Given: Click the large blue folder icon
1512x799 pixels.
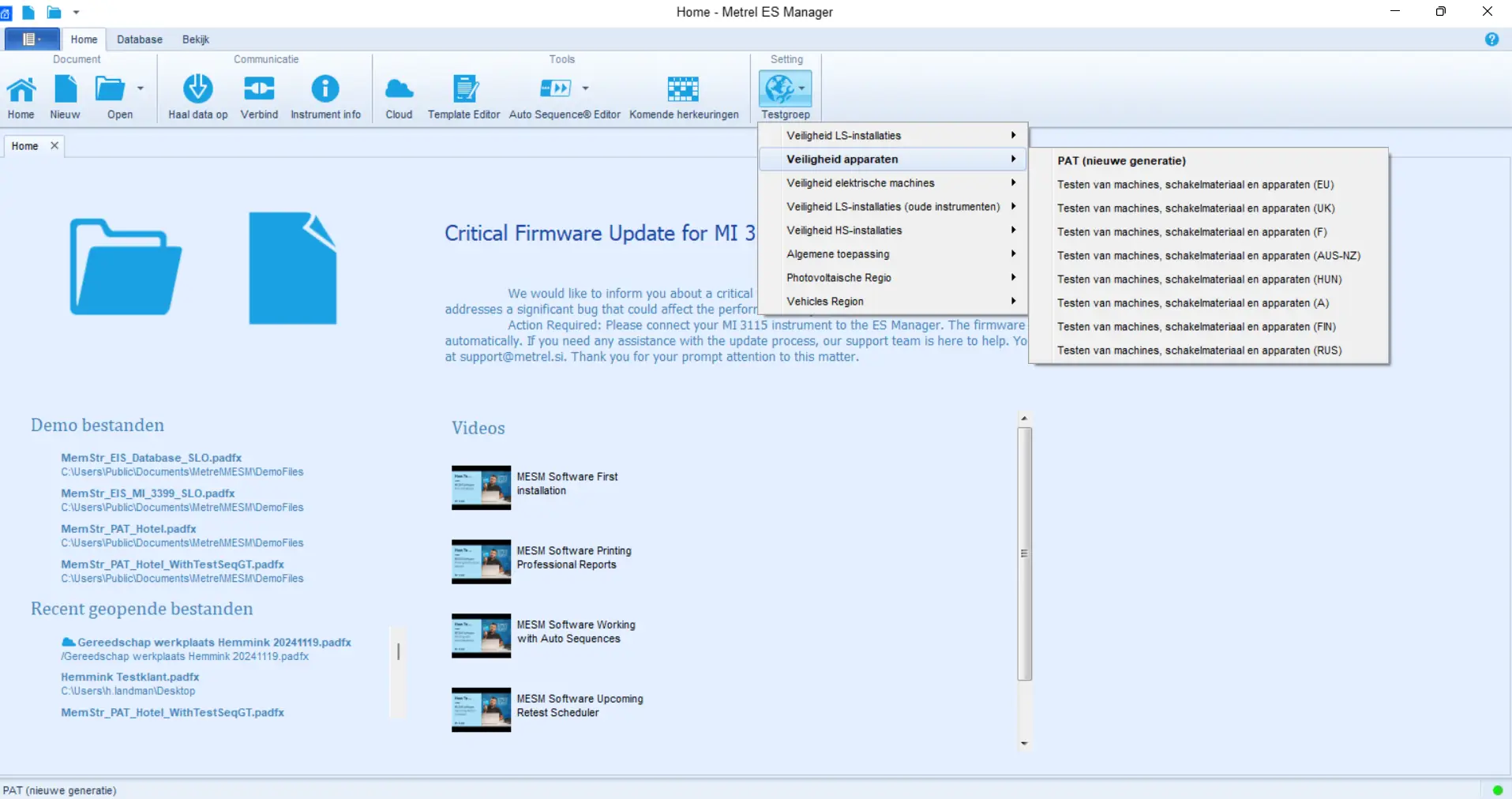Looking at the screenshot, I should coord(126,267).
